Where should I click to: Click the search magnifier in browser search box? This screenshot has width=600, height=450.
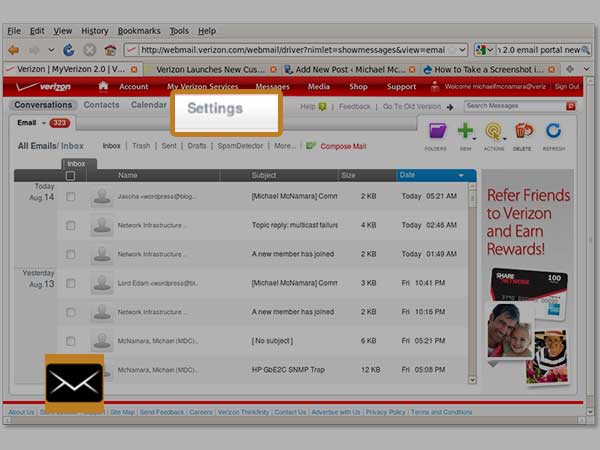click(x=585, y=50)
